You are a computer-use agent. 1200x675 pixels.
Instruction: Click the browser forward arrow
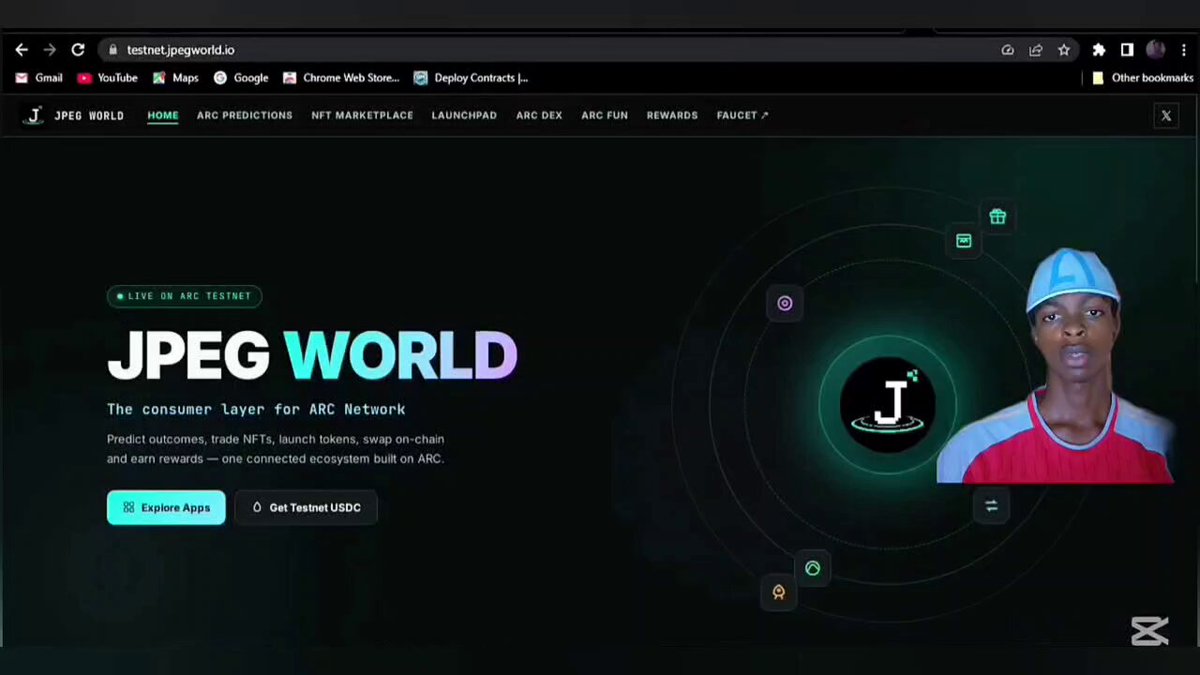[x=50, y=50]
